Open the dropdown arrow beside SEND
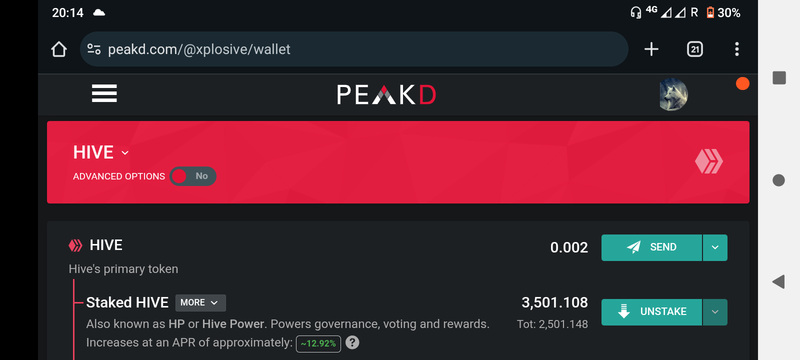Image resolution: width=800 pixels, height=360 pixels. point(715,248)
